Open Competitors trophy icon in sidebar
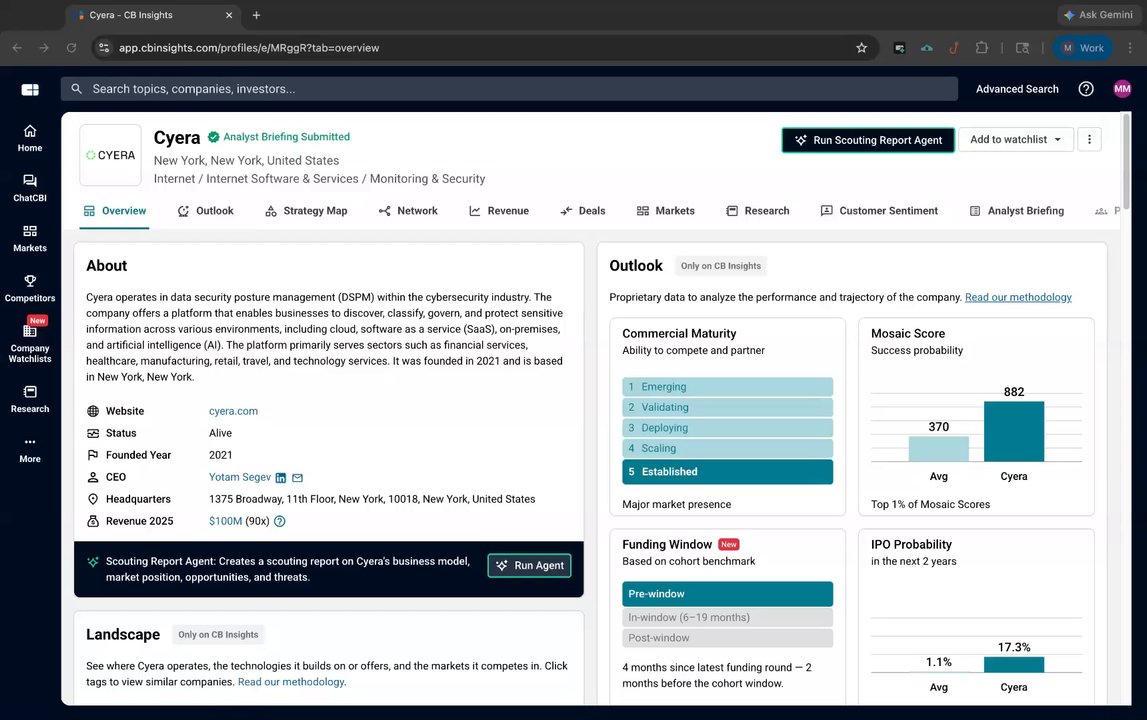Screen dimensions: 1147x720 30,281
